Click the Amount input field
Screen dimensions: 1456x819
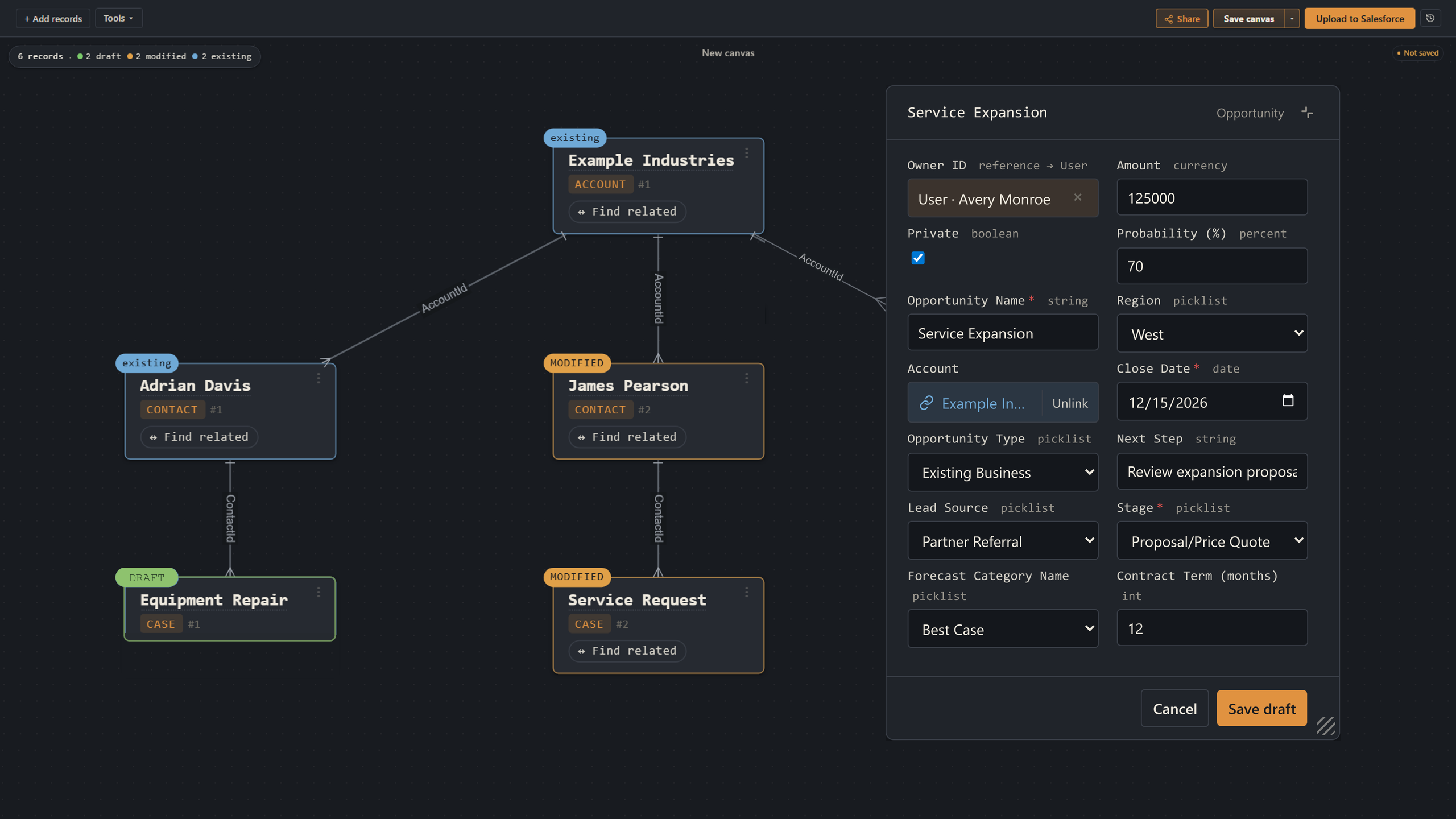(1212, 197)
